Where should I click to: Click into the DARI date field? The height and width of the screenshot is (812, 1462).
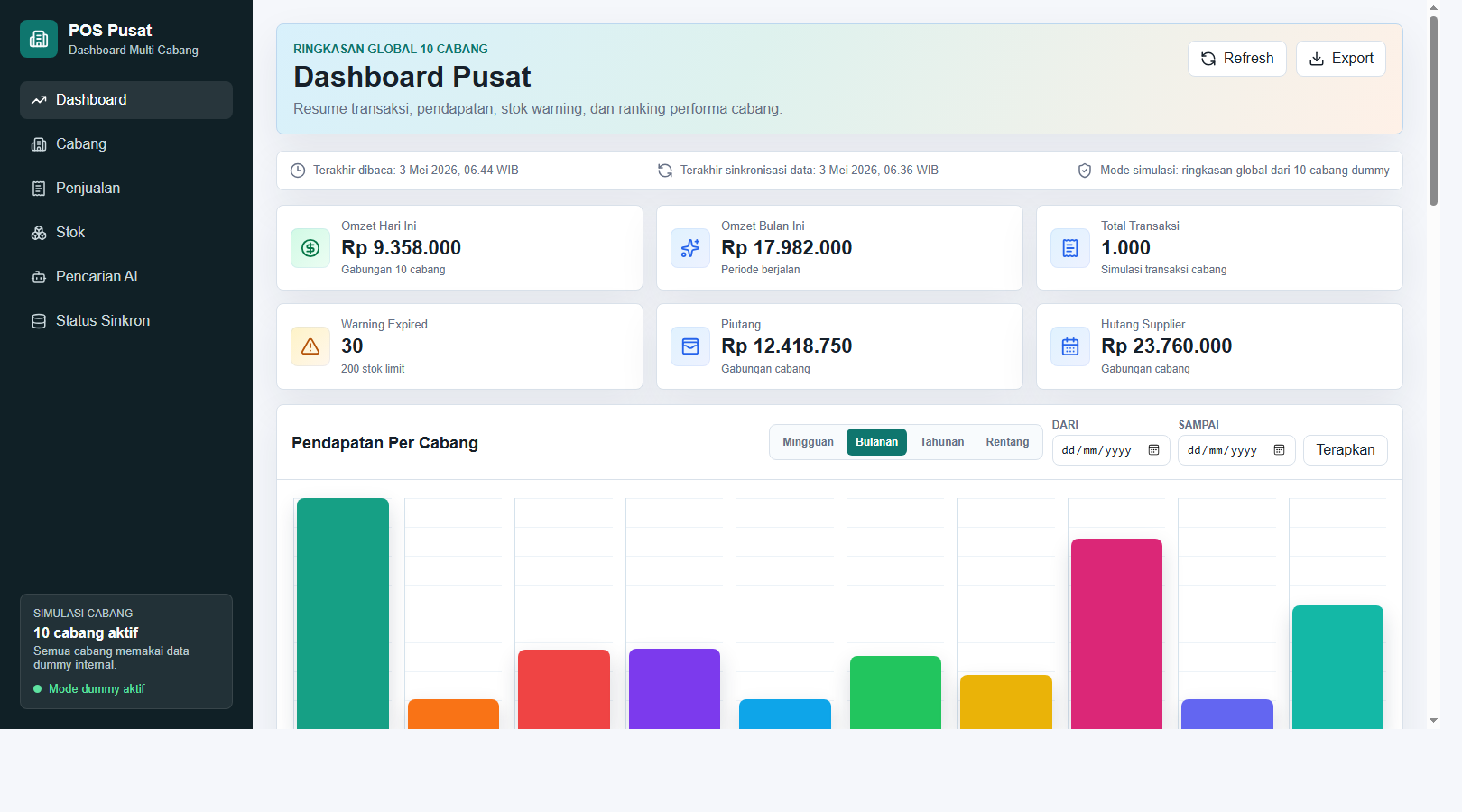click(1111, 450)
